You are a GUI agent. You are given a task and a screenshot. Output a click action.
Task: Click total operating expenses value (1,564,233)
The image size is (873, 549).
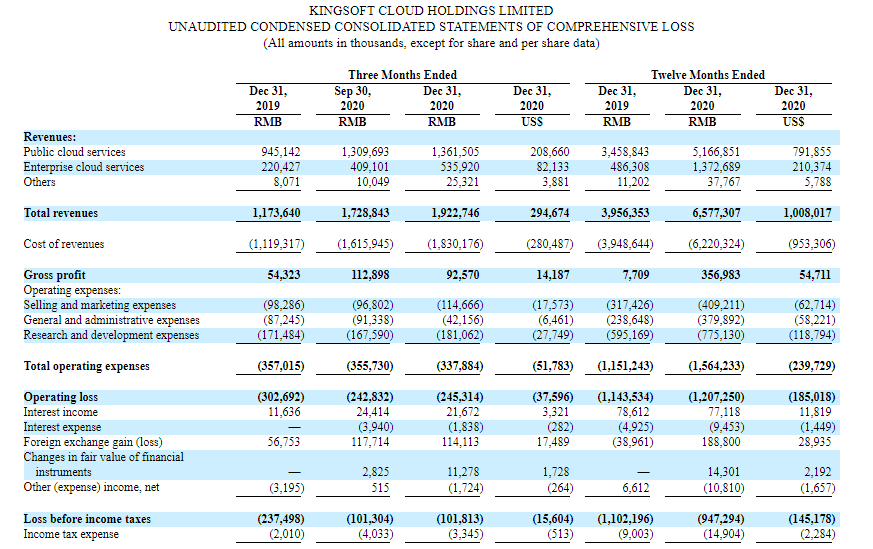[x=717, y=366]
